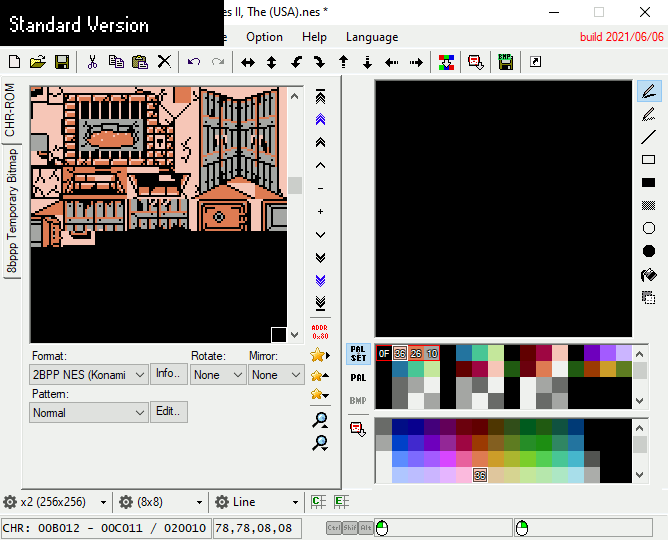
Task: Select the Filled ellipse tool
Action: point(649,251)
